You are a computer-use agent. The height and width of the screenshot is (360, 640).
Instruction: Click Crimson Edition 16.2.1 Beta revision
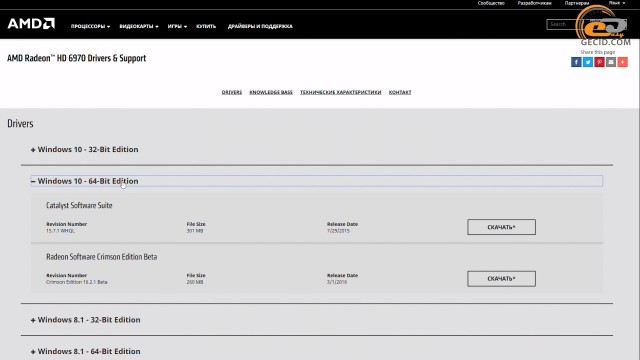pyautogui.click(x=77, y=282)
